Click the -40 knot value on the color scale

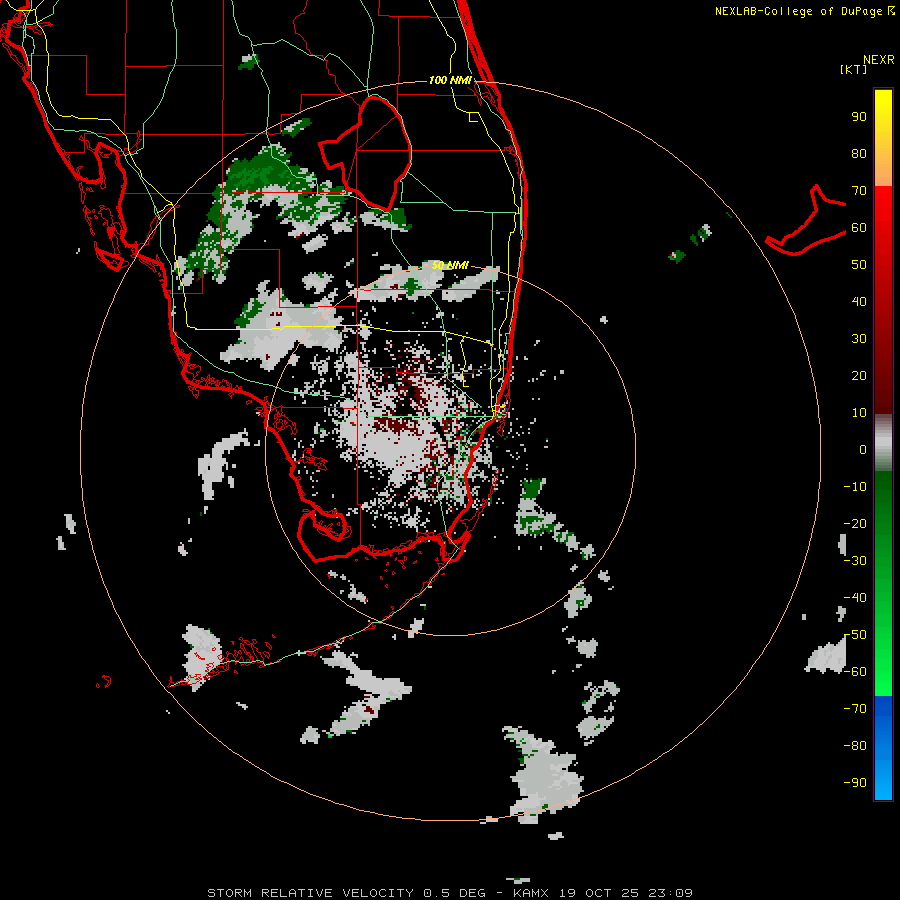[855, 598]
